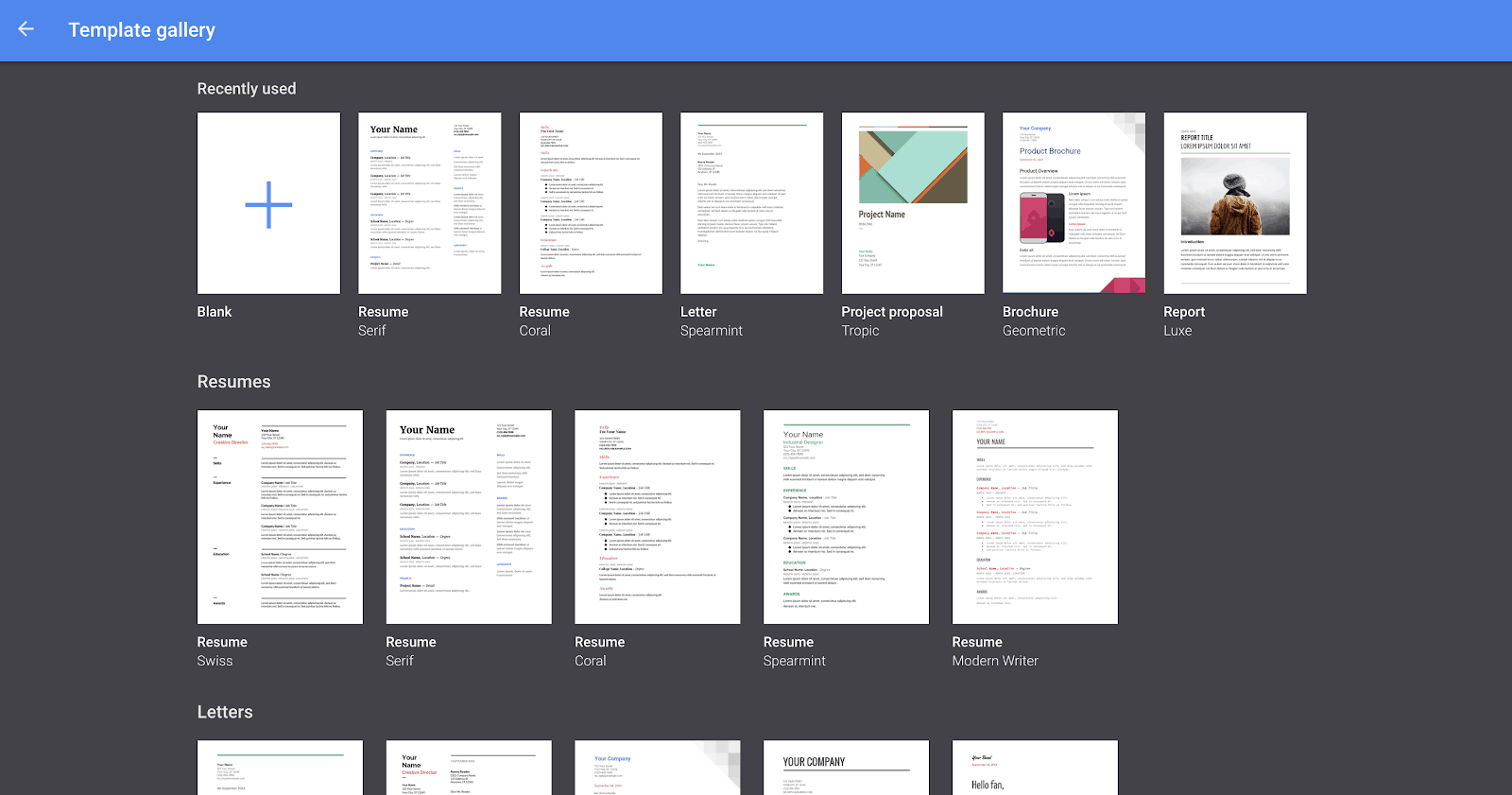
Task: Open the letter template with blue Your Company text
Action: click(658, 768)
